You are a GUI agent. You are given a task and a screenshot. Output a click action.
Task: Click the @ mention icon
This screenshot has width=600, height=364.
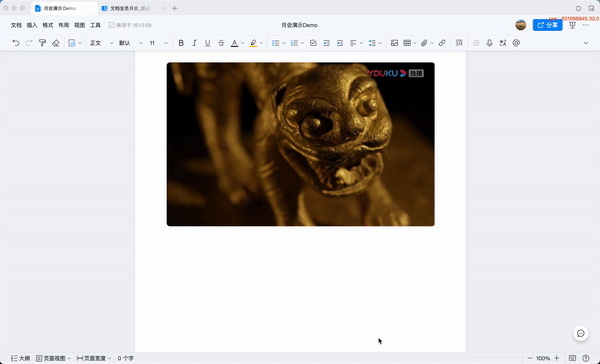(516, 43)
